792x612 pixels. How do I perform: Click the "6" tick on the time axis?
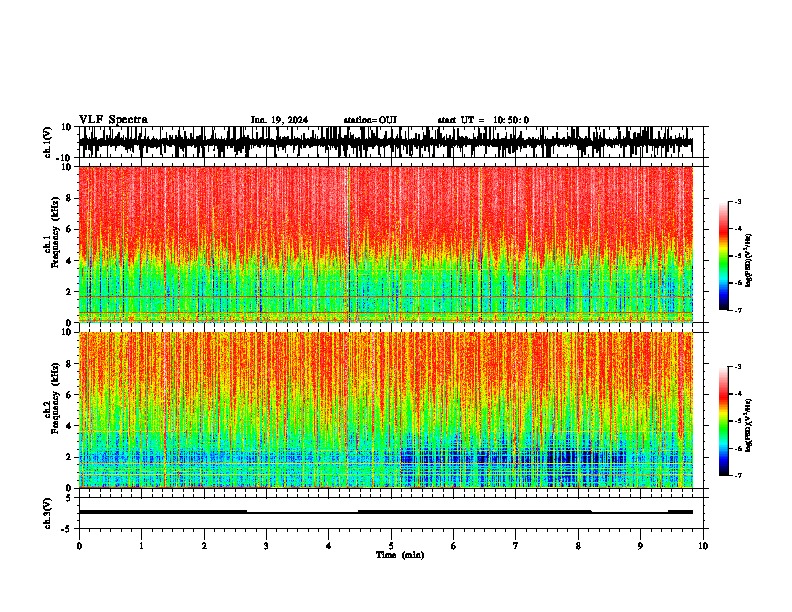[x=454, y=546]
